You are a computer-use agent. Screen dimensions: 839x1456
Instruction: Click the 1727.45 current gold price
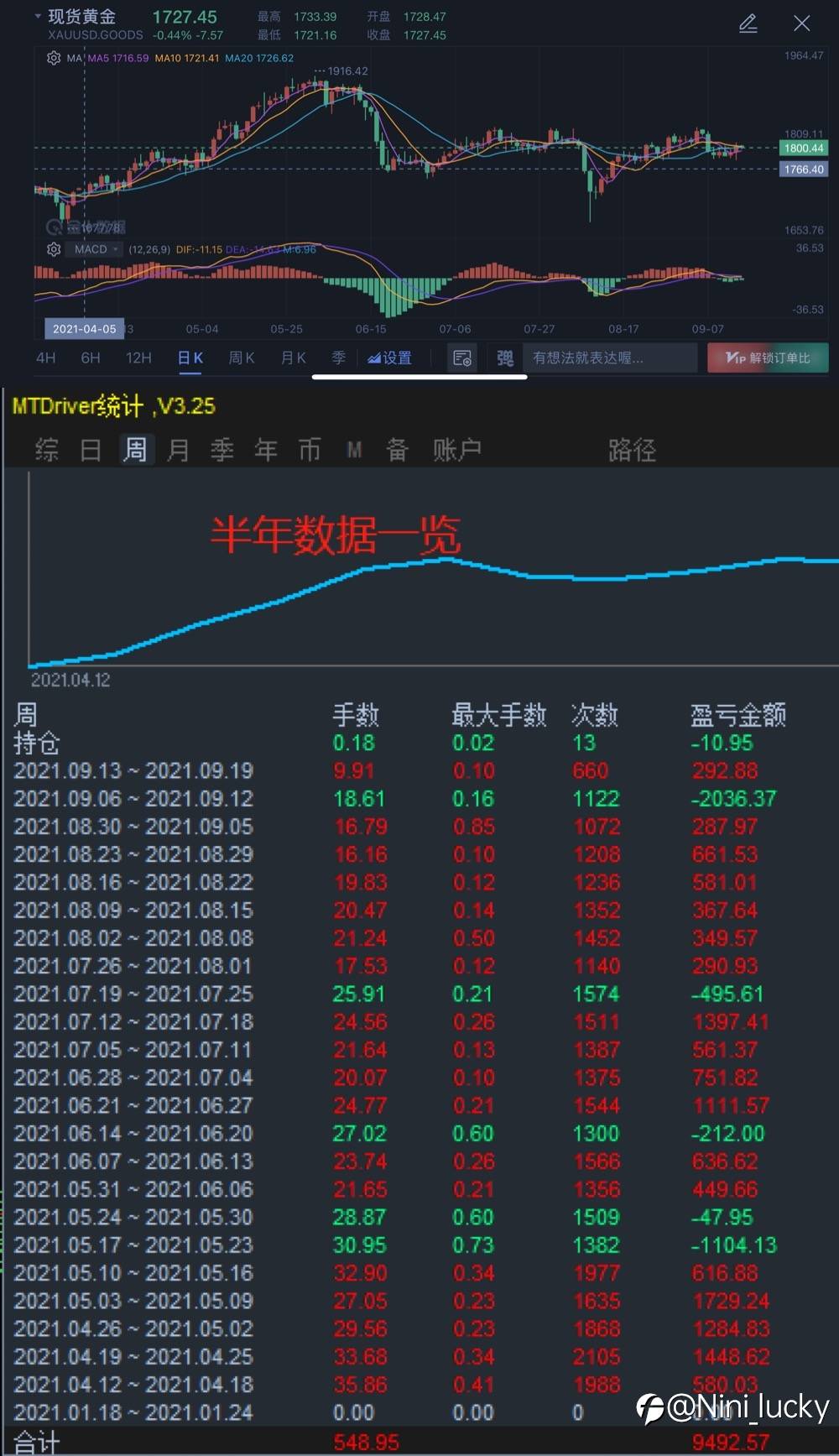click(185, 17)
